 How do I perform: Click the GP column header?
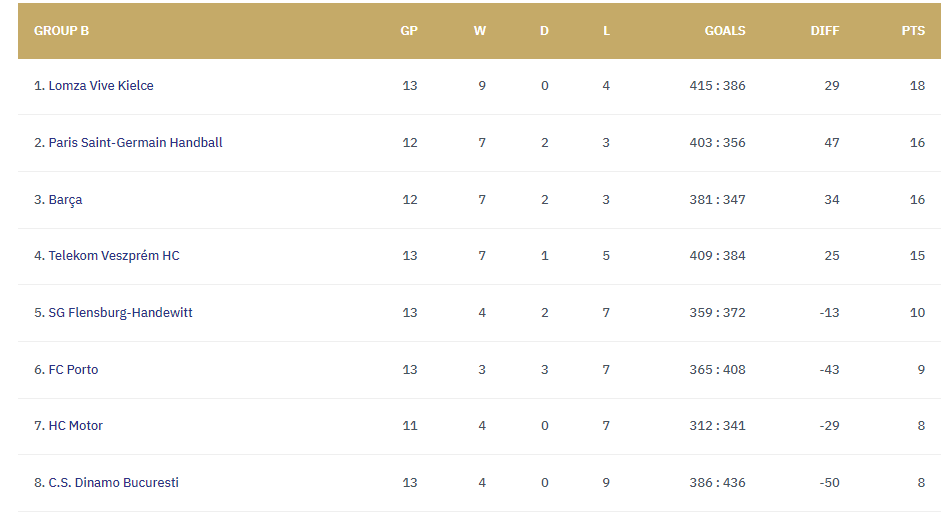click(x=409, y=31)
